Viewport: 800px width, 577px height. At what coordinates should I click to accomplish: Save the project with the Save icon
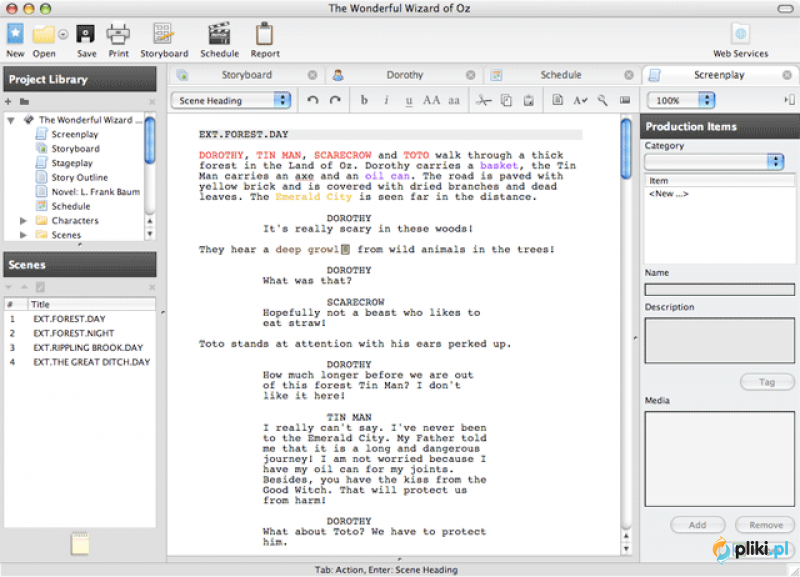pos(86,34)
